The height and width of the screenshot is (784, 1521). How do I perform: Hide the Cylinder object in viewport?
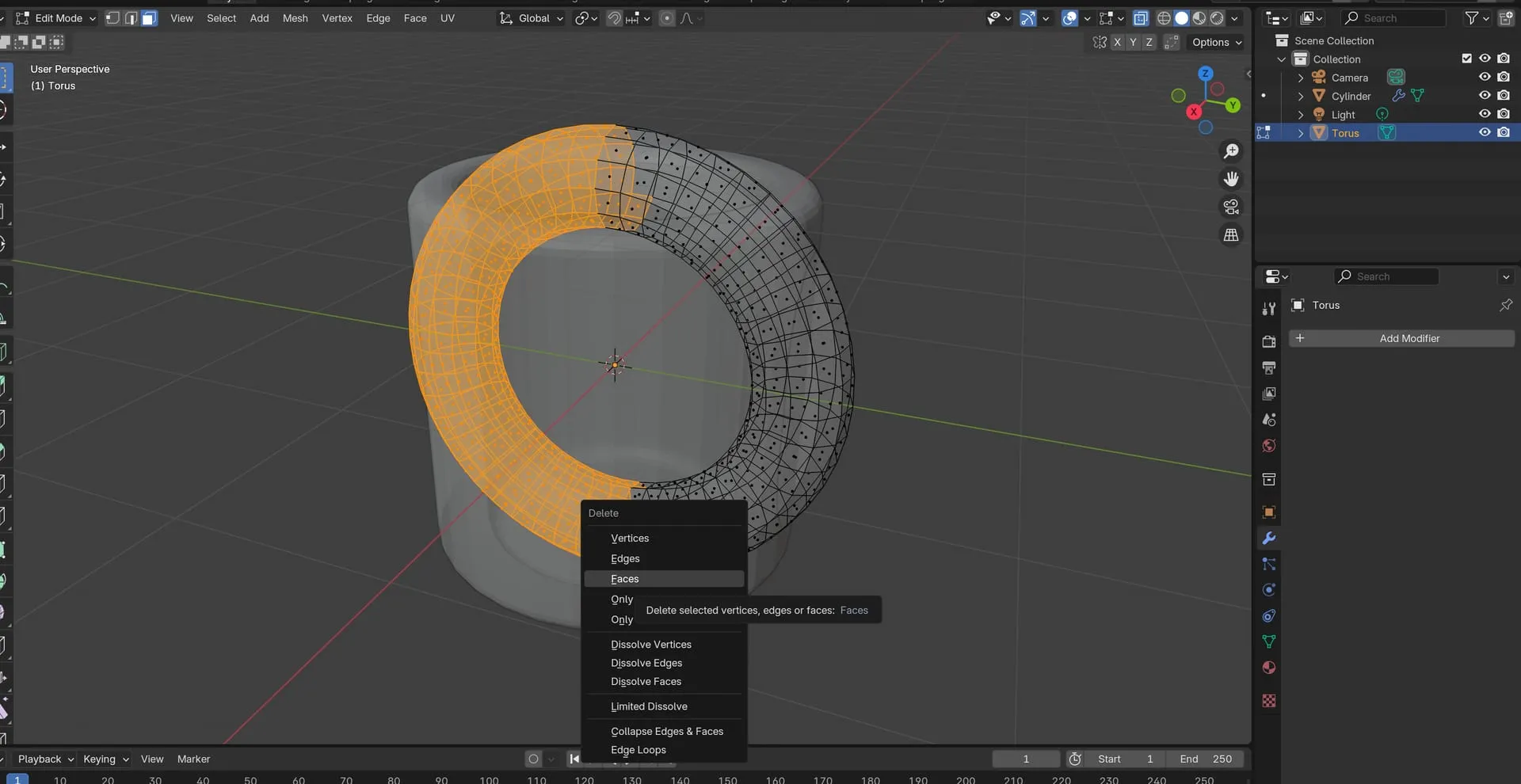pyautogui.click(x=1485, y=96)
